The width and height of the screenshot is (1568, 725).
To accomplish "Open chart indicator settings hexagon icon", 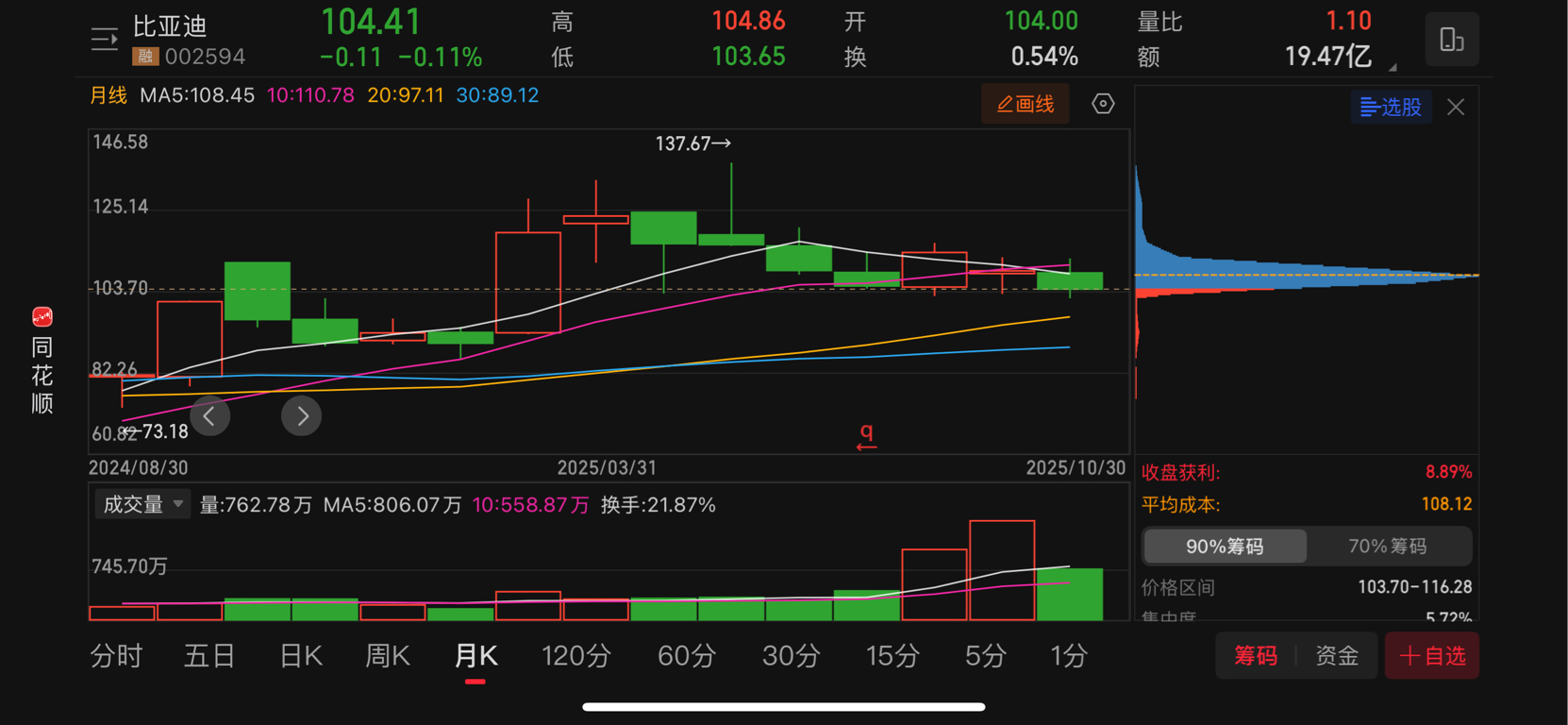I will click(1103, 104).
